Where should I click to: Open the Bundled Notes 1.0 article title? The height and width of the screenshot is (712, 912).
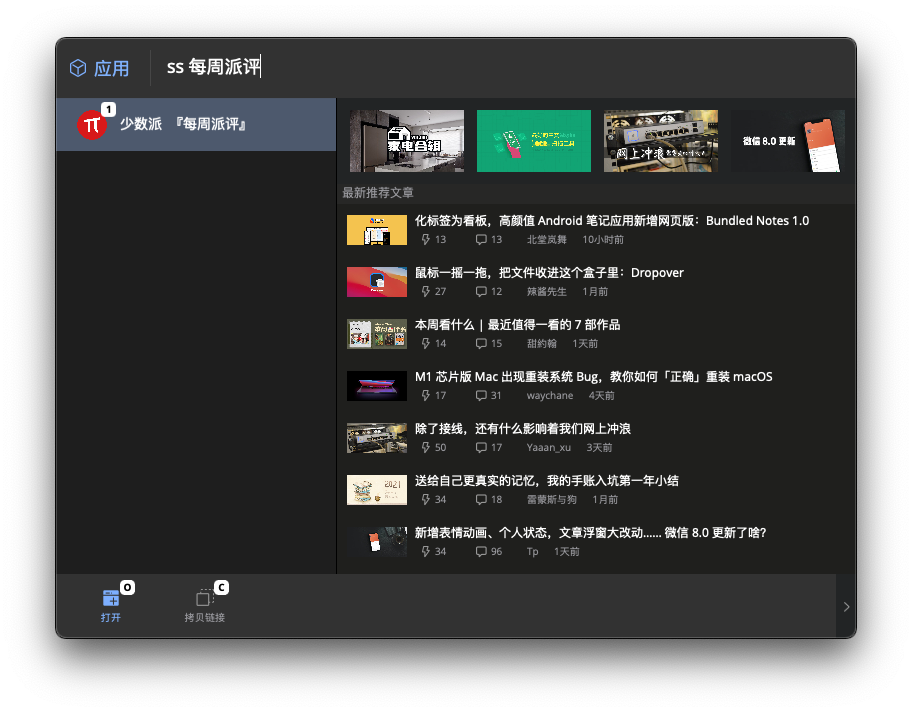(612, 220)
